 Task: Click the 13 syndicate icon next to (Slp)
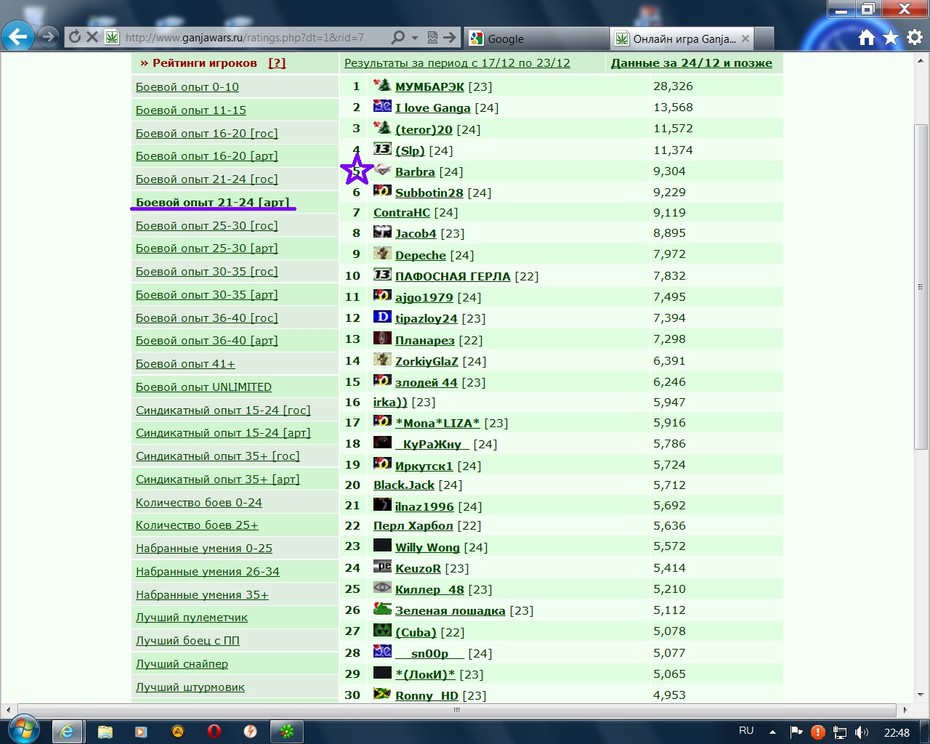382,148
